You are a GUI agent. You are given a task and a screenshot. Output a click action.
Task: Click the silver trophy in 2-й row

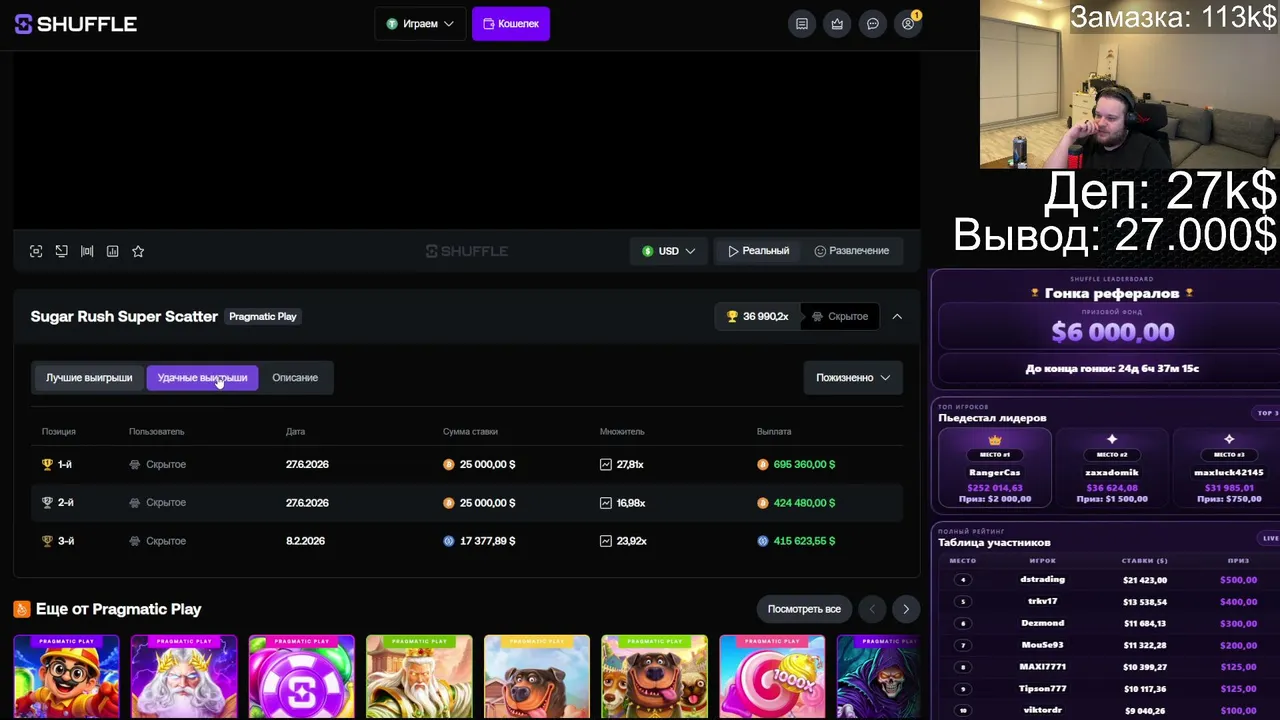[47, 502]
